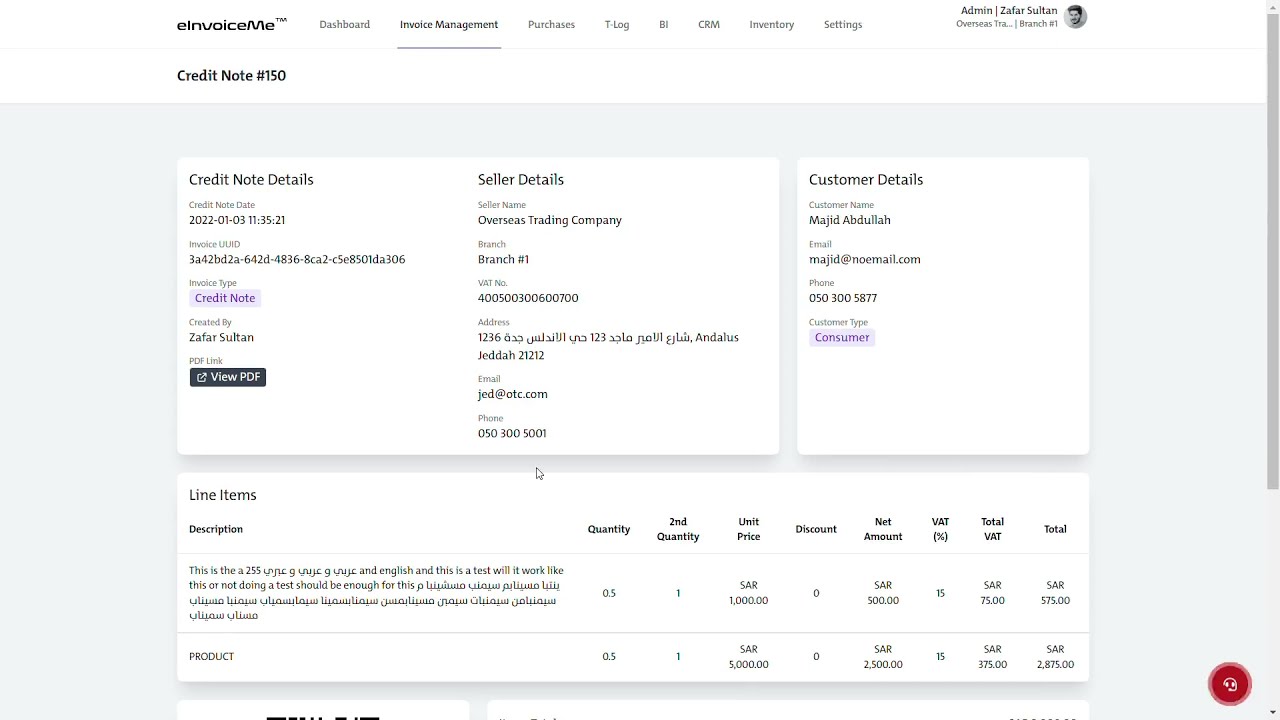
Task: Open the Settings menu
Action: click(x=842, y=24)
